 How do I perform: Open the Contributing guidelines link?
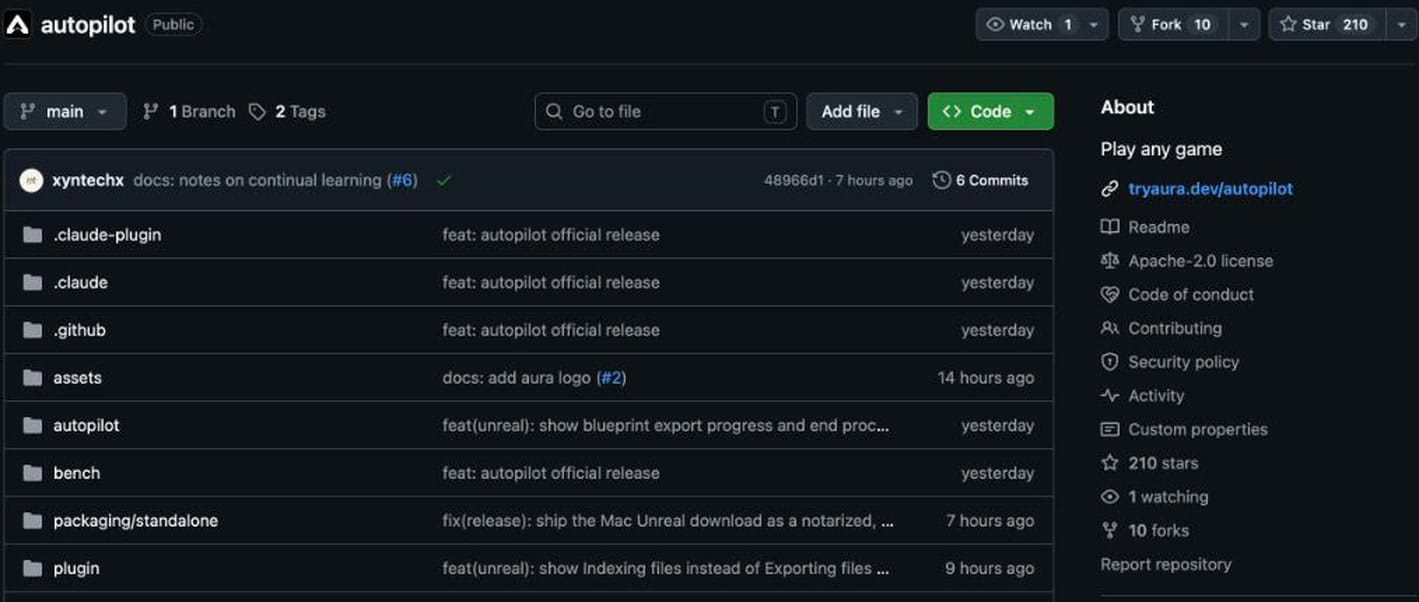point(1174,328)
